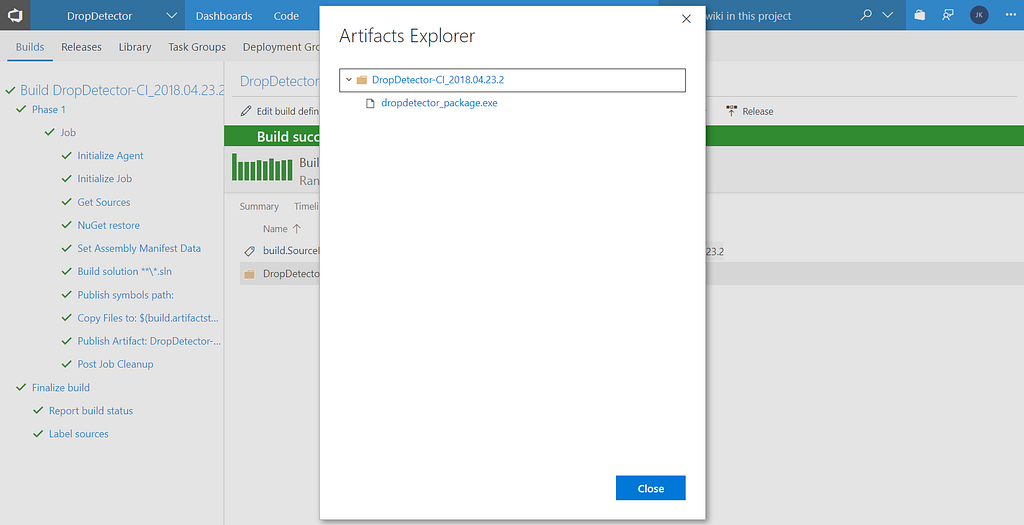This screenshot has height=525, width=1024.
Task: Open the Label sources step
Action: (x=78, y=434)
